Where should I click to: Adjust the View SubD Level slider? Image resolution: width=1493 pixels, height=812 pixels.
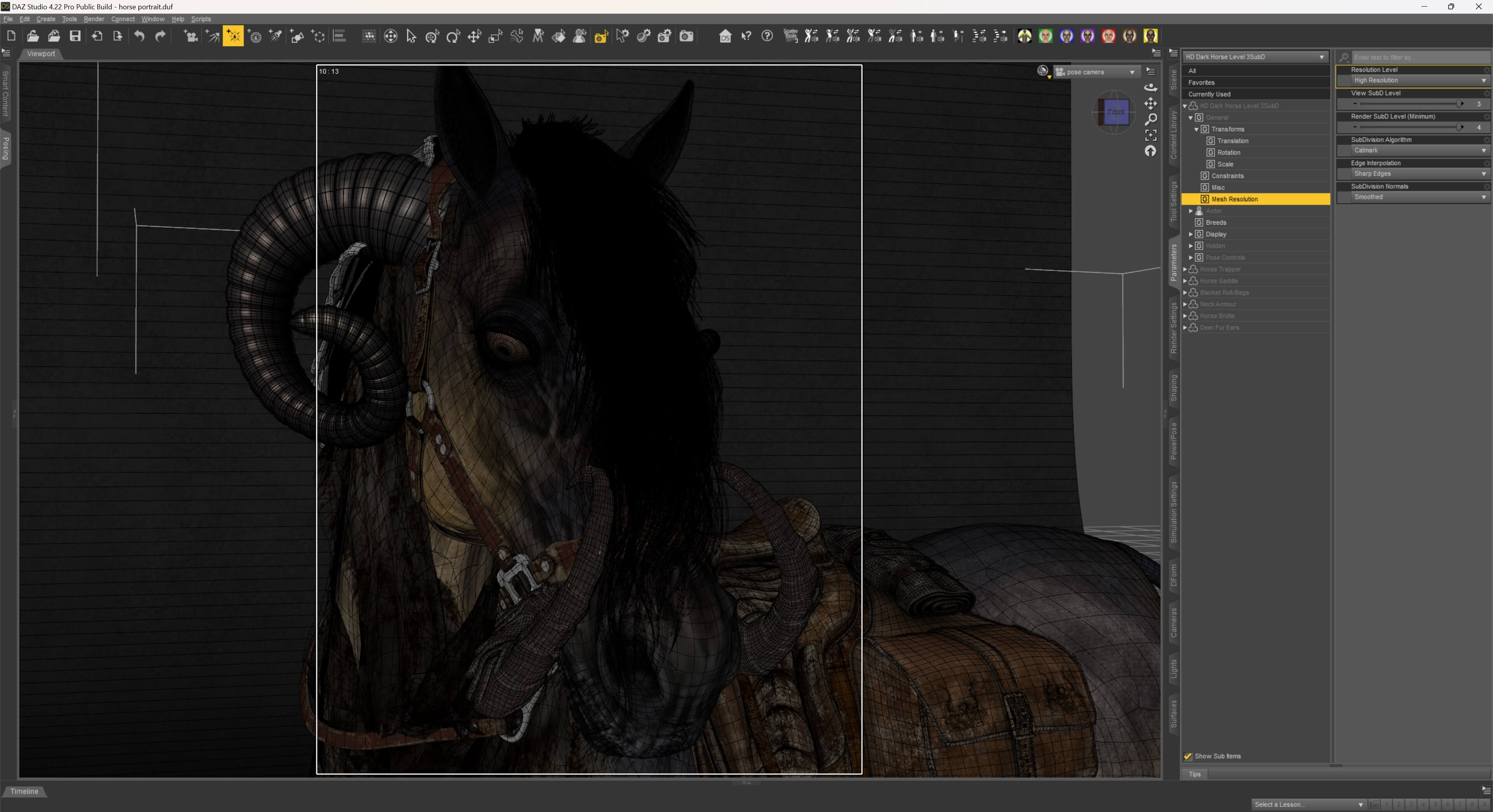tap(1408, 104)
